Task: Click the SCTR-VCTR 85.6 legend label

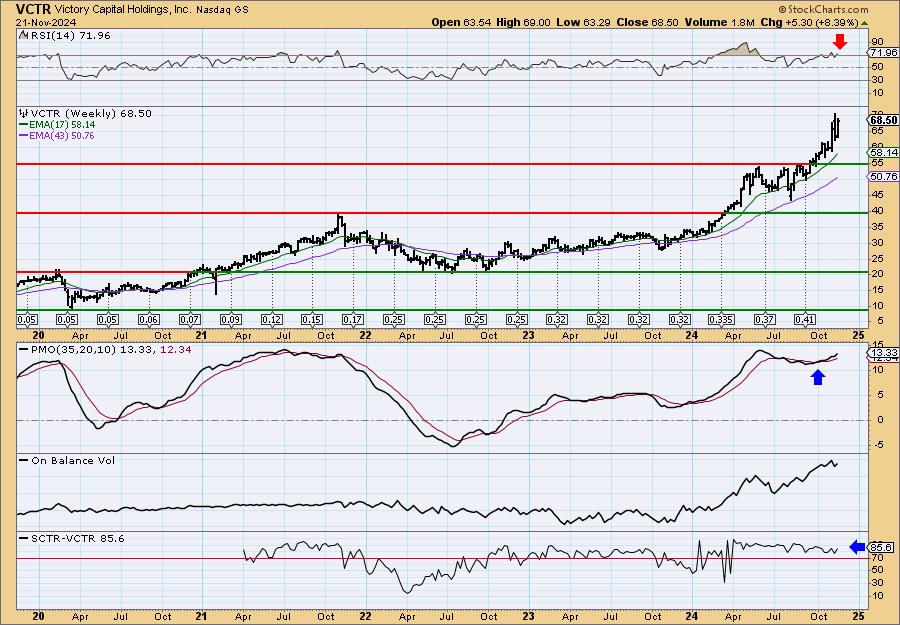Action: coord(77,538)
